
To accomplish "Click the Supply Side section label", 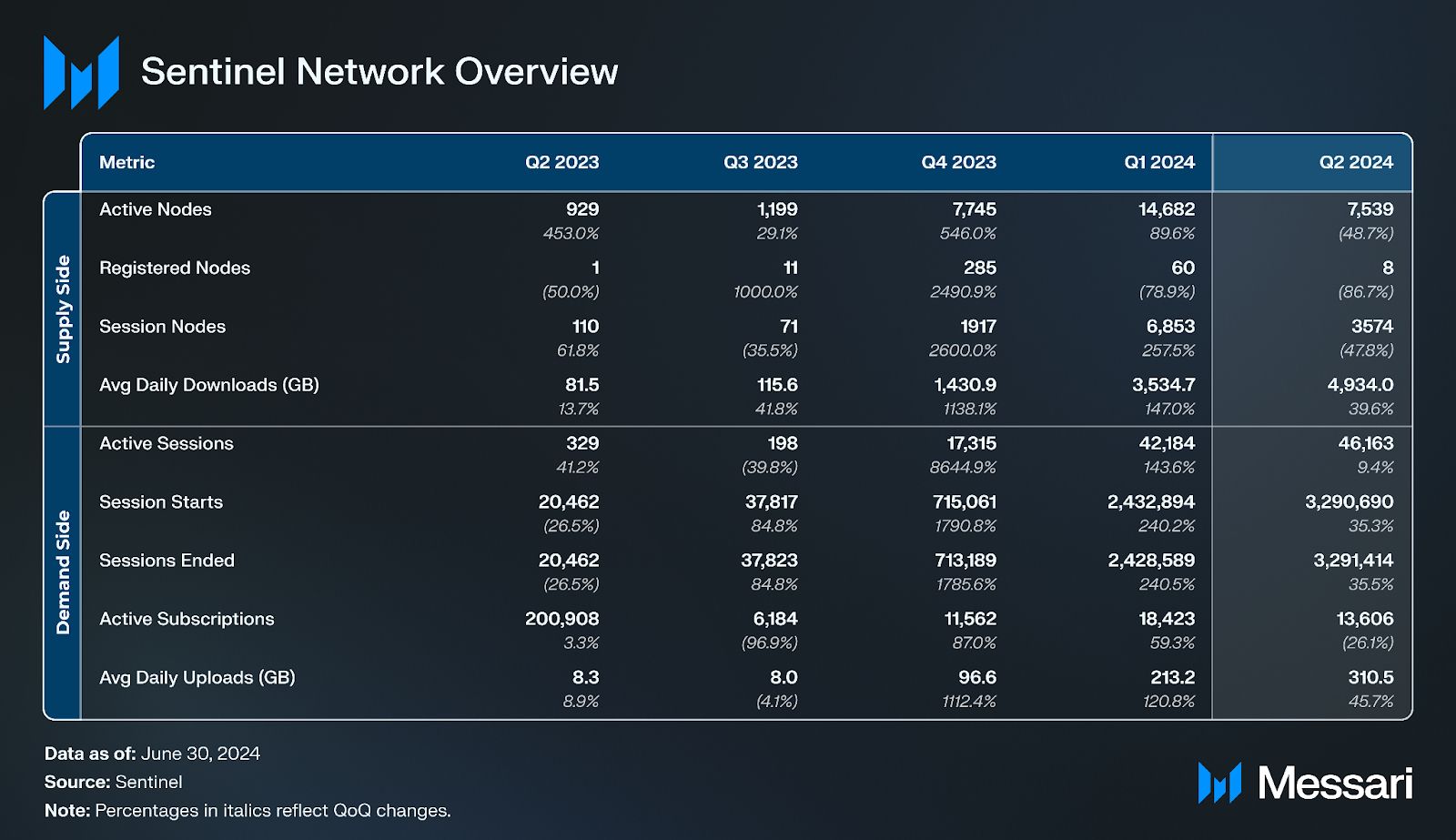I will [x=63, y=309].
